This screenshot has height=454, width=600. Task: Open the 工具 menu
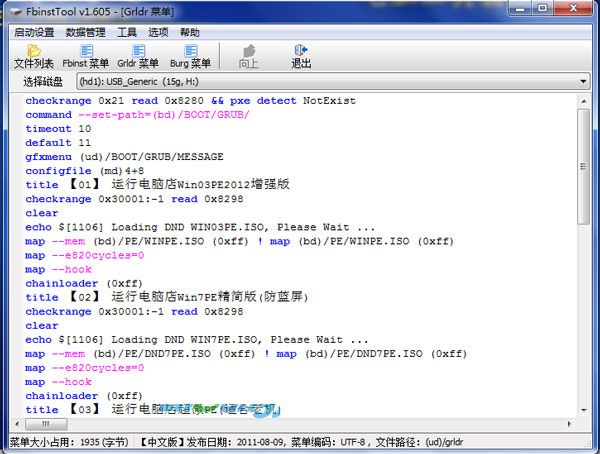click(127, 32)
